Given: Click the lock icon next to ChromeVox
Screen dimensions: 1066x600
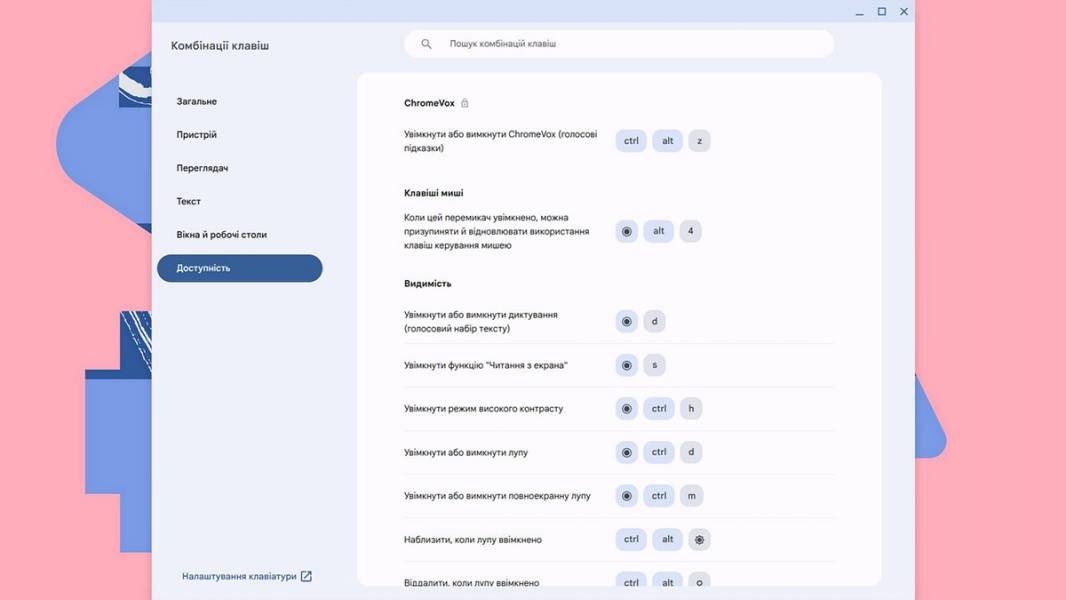Looking at the screenshot, I should 465,103.
